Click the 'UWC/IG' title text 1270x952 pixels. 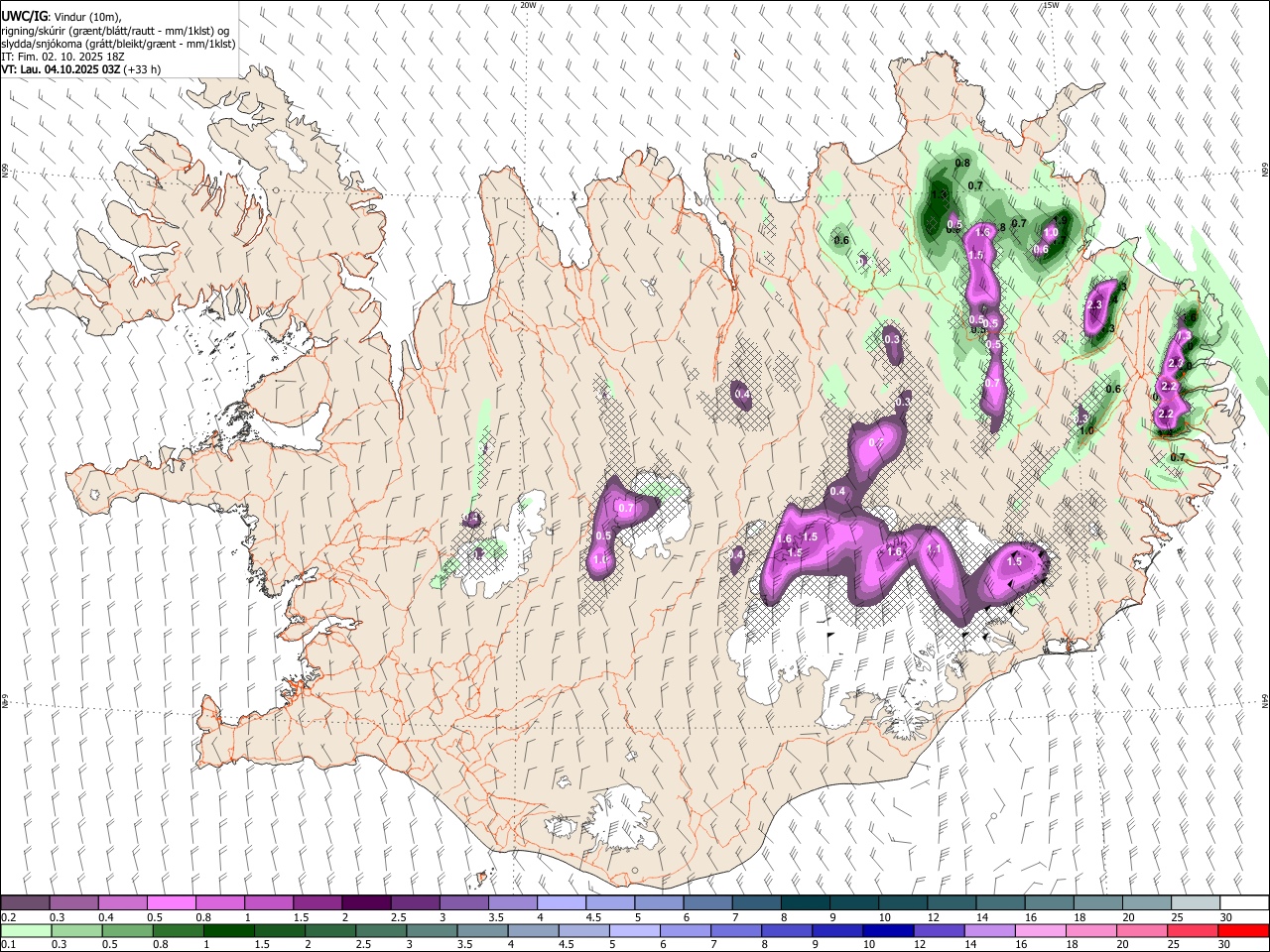click(24, 17)
